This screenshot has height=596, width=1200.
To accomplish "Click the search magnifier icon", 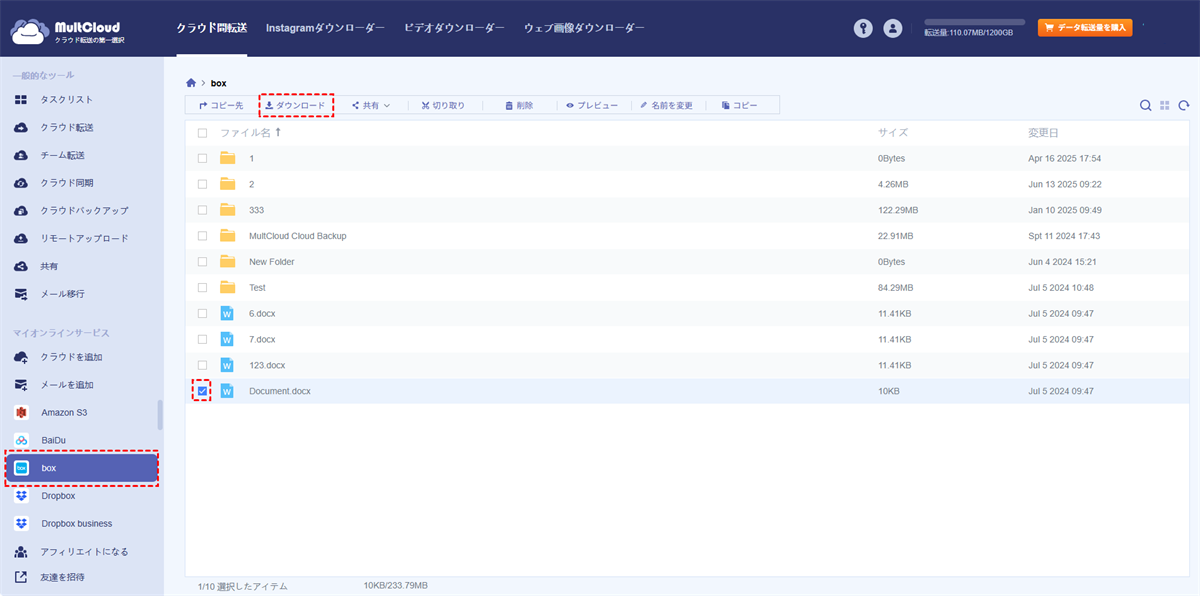I will (1146, 105).
